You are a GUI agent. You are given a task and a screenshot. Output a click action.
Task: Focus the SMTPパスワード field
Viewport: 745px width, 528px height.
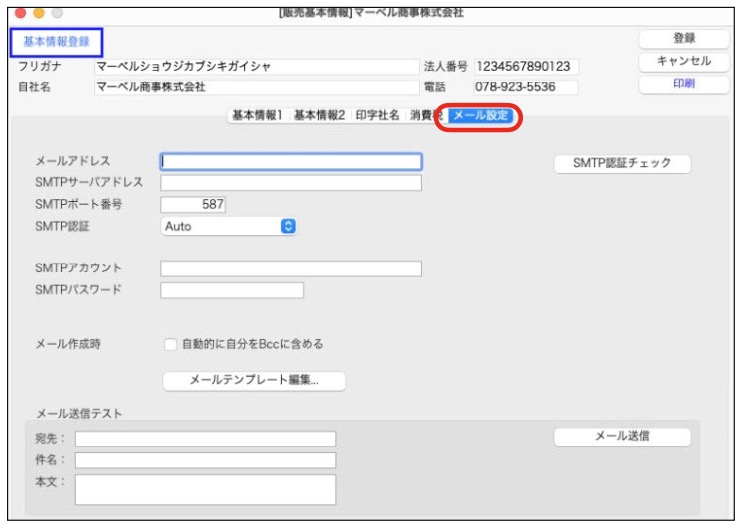point(231,290)
